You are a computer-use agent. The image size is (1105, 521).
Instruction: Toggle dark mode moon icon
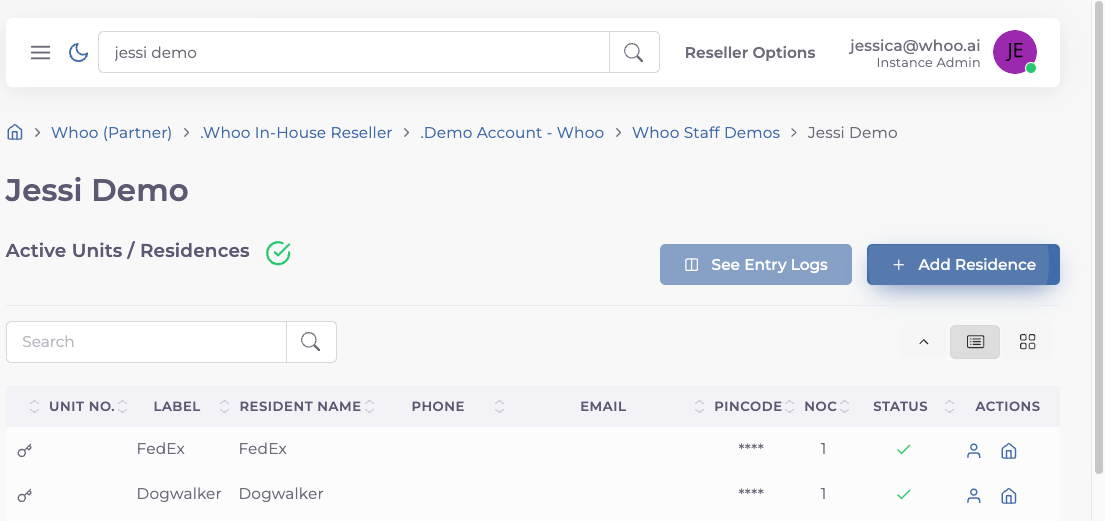point(78,52)
